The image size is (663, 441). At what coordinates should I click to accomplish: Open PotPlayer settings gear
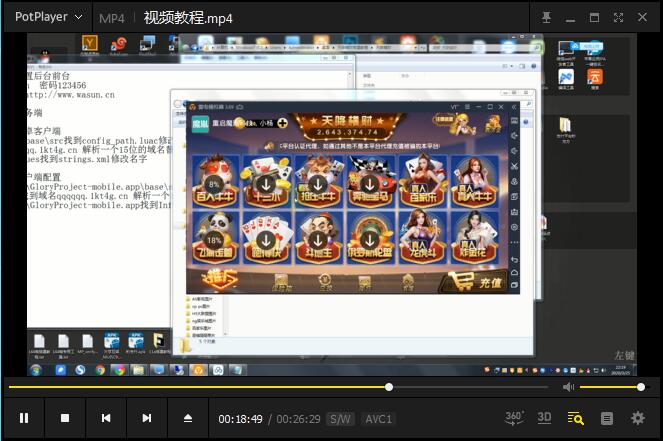[638, 418]
